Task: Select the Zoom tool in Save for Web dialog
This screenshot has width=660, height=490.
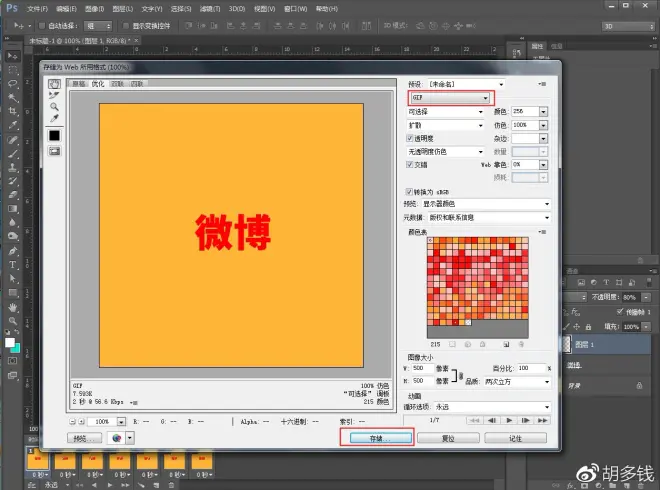Action: tap(54, 107)
